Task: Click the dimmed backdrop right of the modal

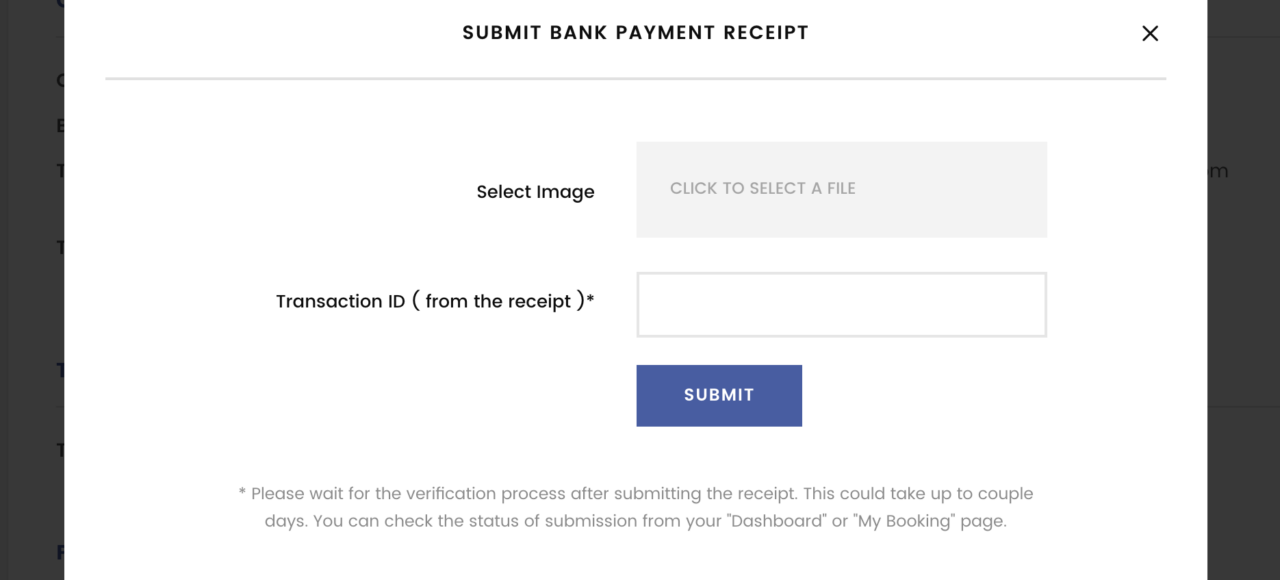Action: 1243,300
